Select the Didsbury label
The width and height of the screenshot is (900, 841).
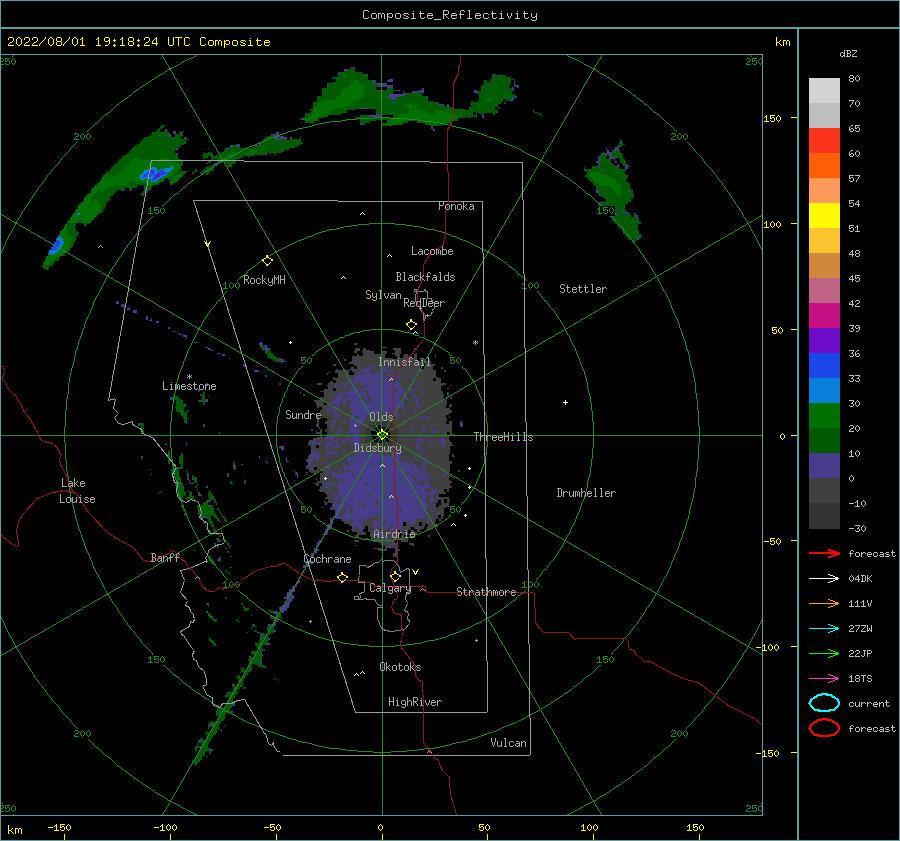click(x=378, y=448)
